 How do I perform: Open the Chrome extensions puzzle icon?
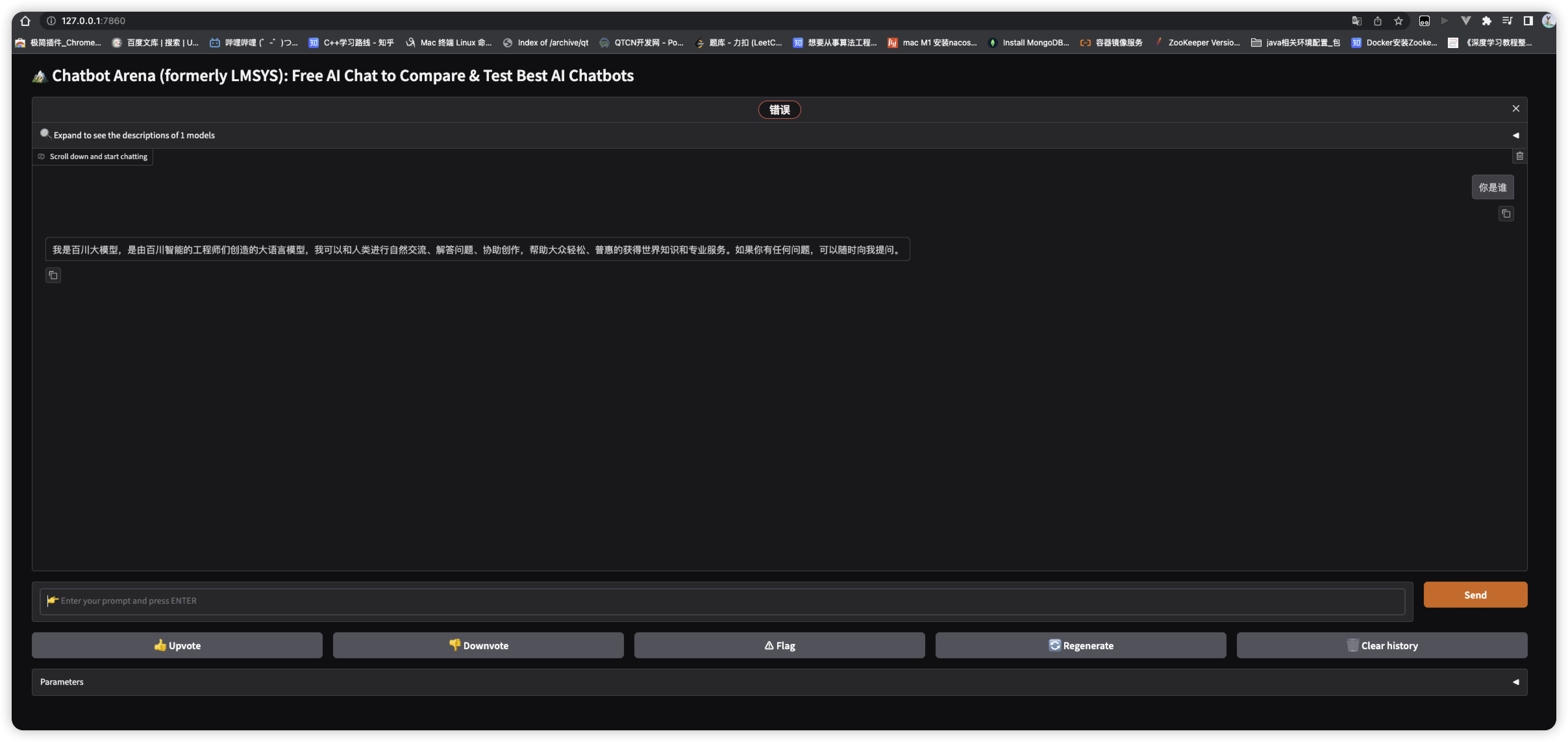[1486, 21]
